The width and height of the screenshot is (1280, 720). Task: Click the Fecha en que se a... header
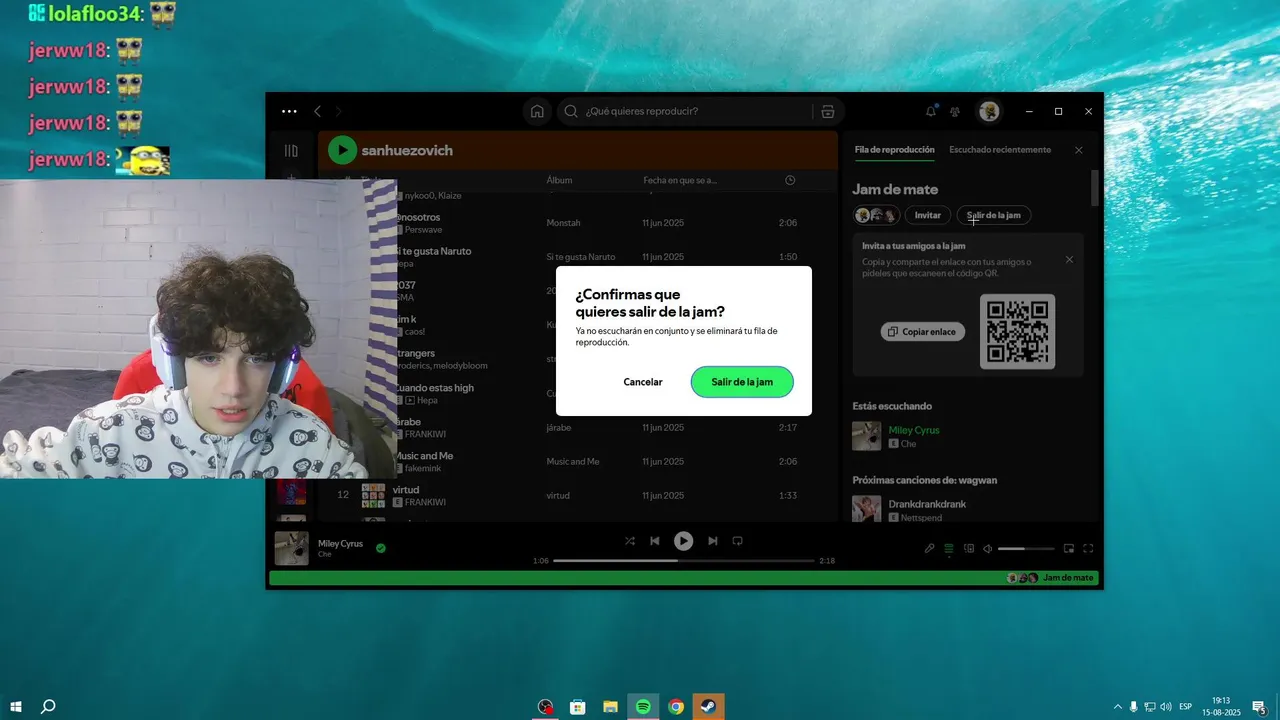680,180
